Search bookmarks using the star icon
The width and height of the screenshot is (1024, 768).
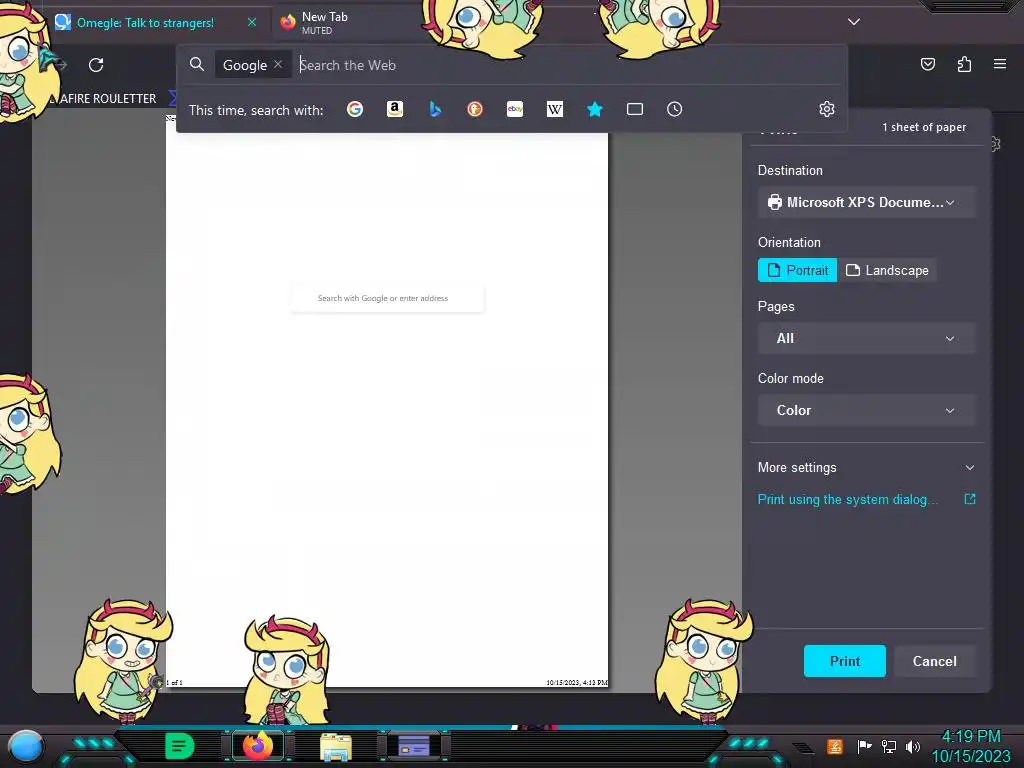[x=594, y=109]
